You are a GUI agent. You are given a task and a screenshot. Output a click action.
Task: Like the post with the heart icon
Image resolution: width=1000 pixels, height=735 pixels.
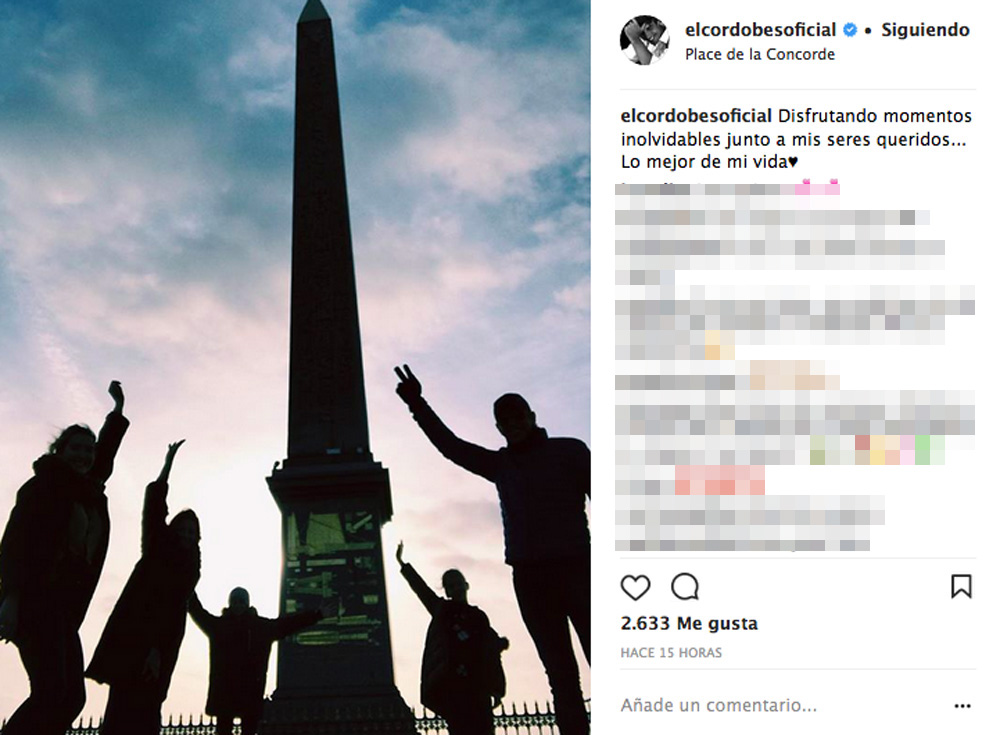[x=635, y=587]
